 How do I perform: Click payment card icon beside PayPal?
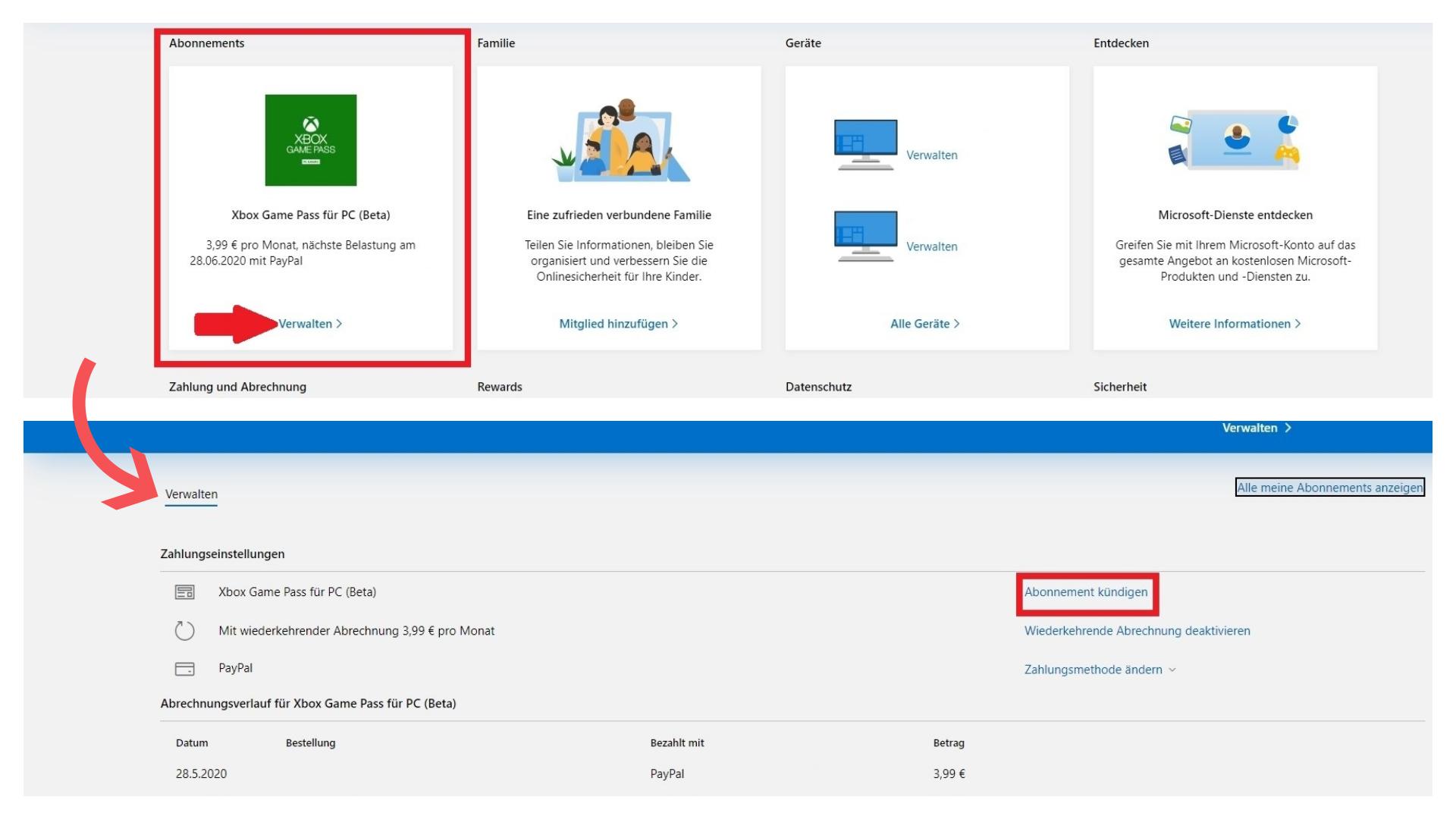(x=185, y=669)
